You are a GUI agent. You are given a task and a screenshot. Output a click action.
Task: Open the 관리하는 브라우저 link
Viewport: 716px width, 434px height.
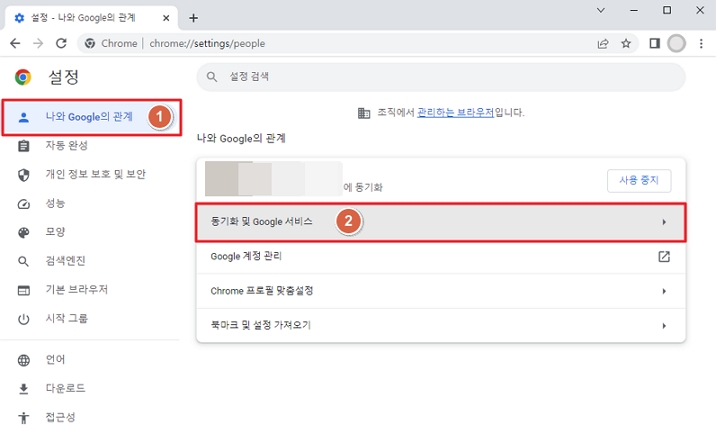click(455, 112)
